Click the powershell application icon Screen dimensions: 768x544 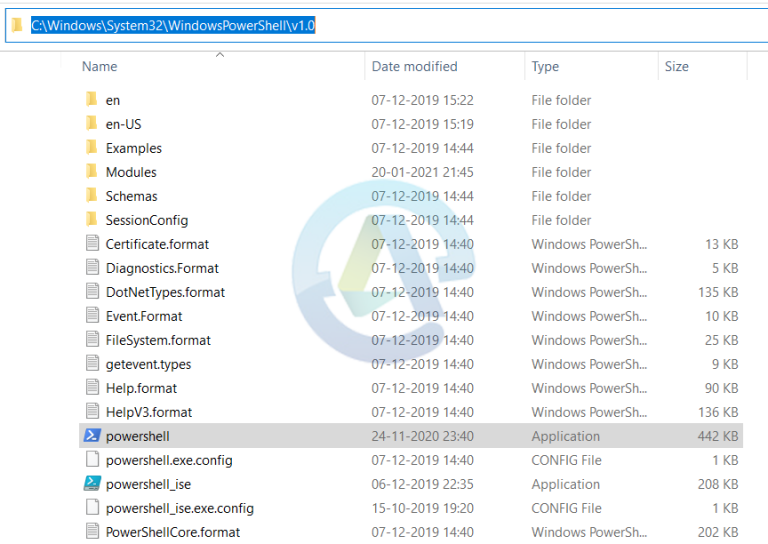tap(92, 435)
